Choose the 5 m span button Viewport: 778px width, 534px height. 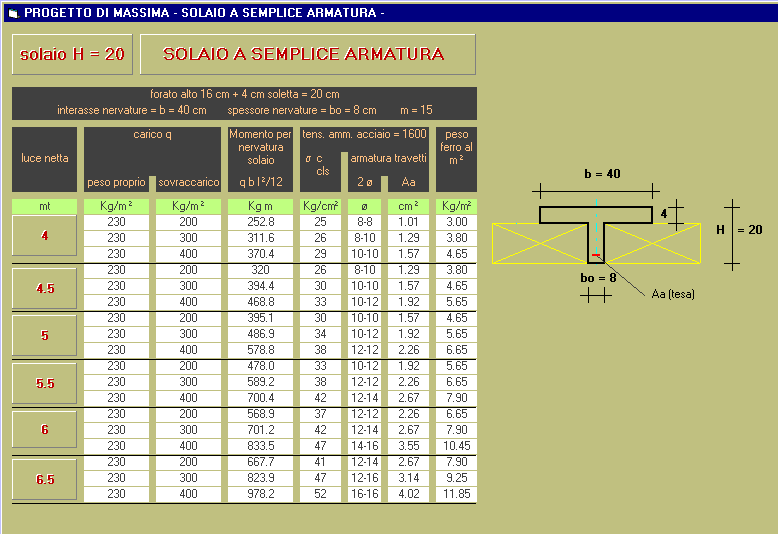[x=44, y=336]
